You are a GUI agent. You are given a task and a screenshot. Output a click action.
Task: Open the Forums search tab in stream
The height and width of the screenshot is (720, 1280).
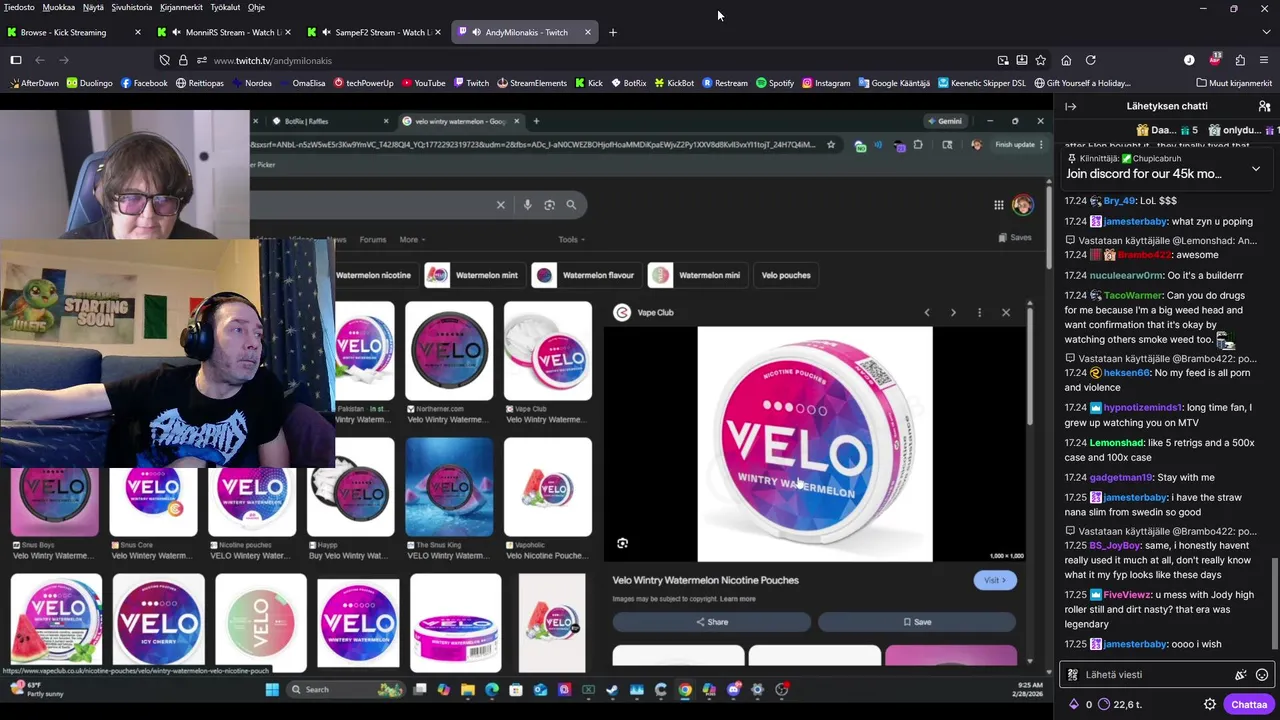pyautogui.click(x=373, y=240)
